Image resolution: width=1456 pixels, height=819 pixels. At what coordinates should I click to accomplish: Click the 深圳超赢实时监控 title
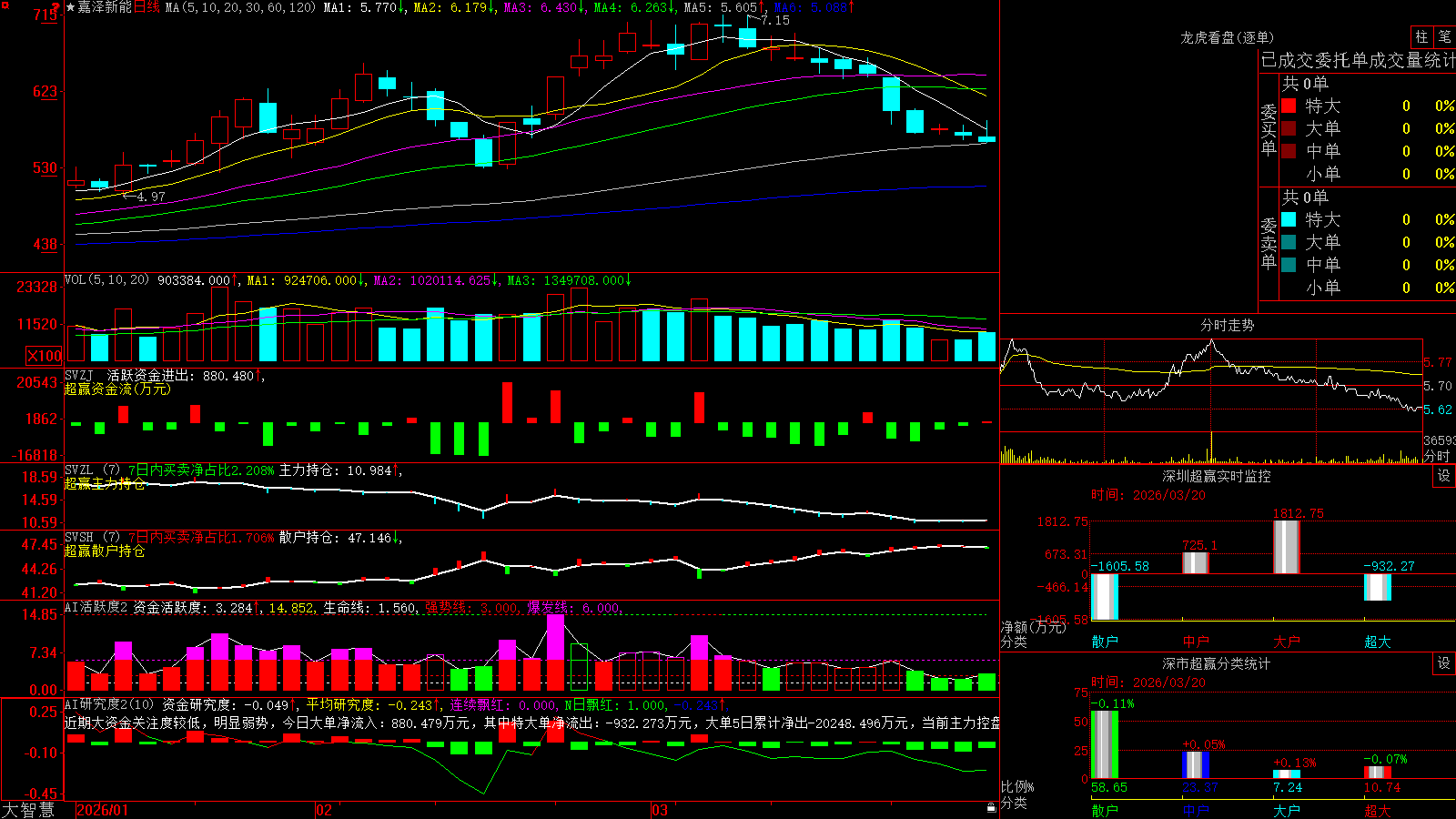coord(1217,476)
